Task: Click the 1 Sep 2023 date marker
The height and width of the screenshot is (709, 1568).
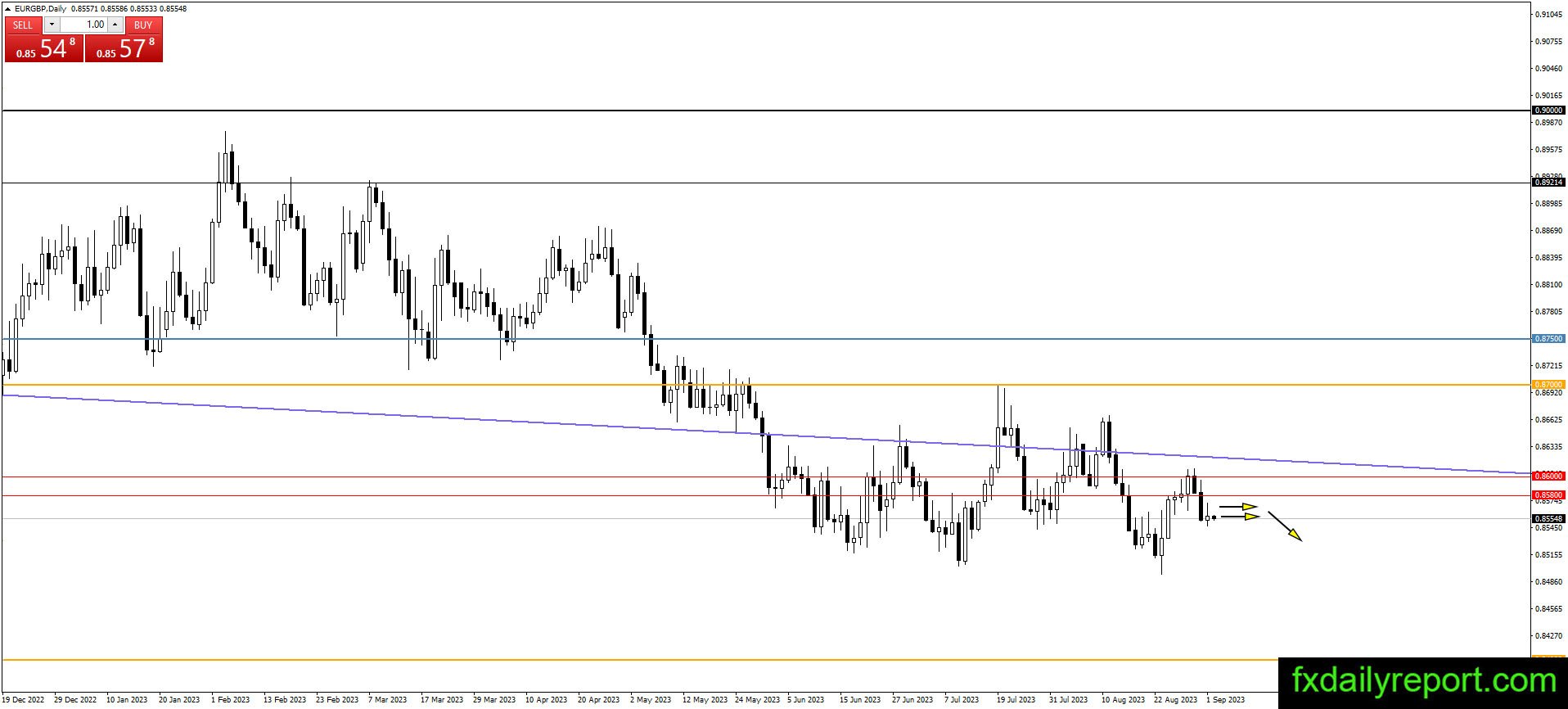Action: (1225, 700)
